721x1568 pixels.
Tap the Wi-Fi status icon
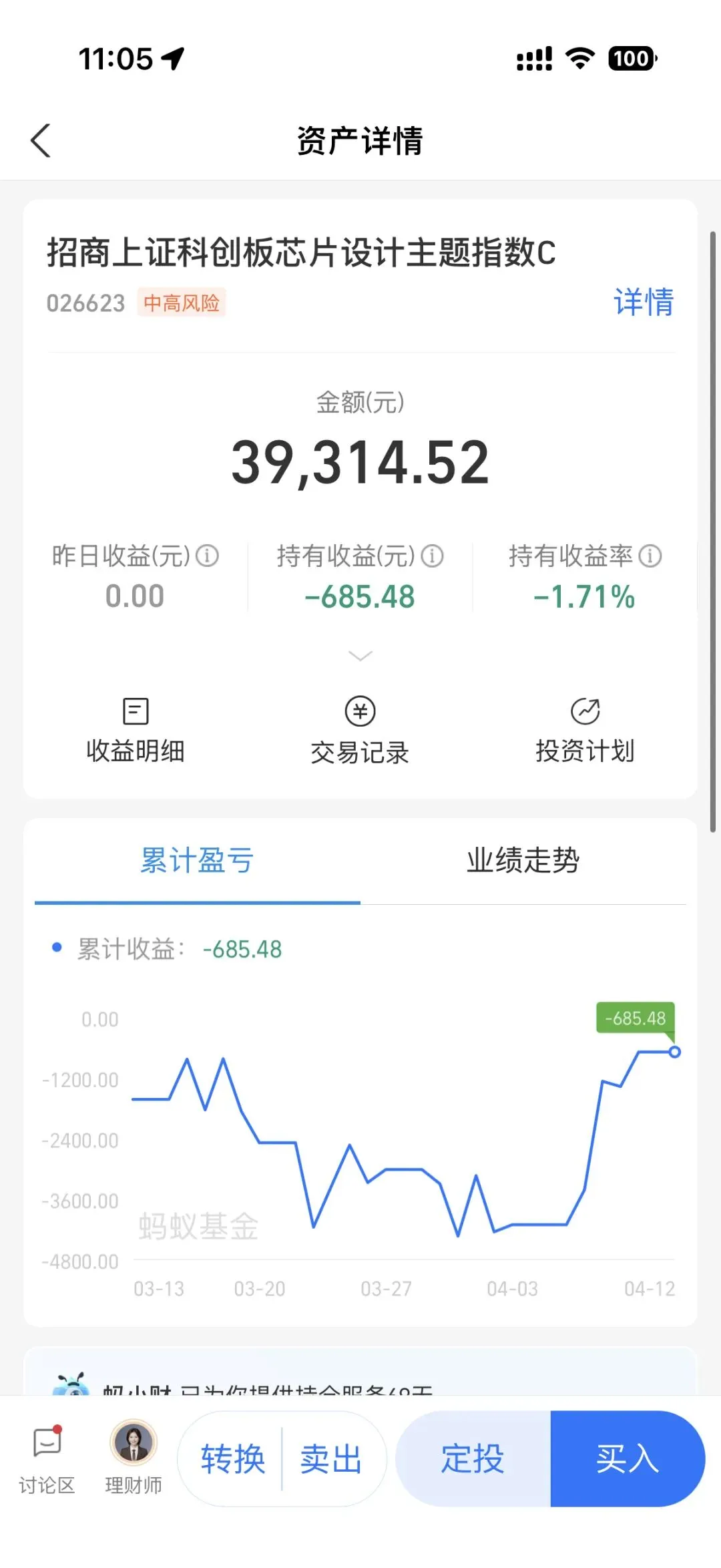(580, 59)
